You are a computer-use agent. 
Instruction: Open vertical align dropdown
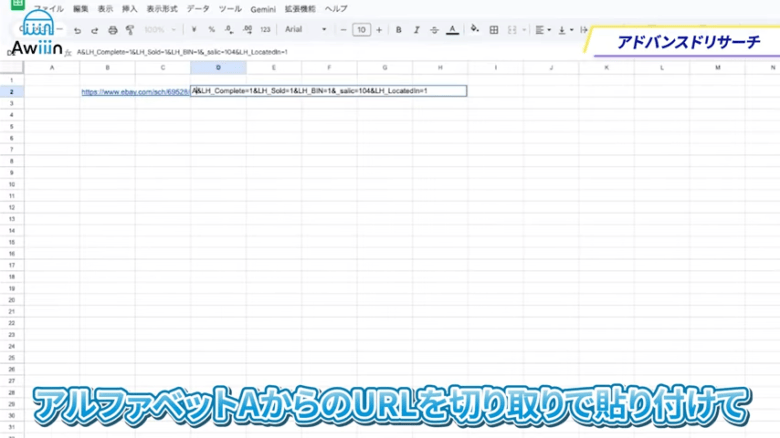pyautogui.click(x=565, y=30)
